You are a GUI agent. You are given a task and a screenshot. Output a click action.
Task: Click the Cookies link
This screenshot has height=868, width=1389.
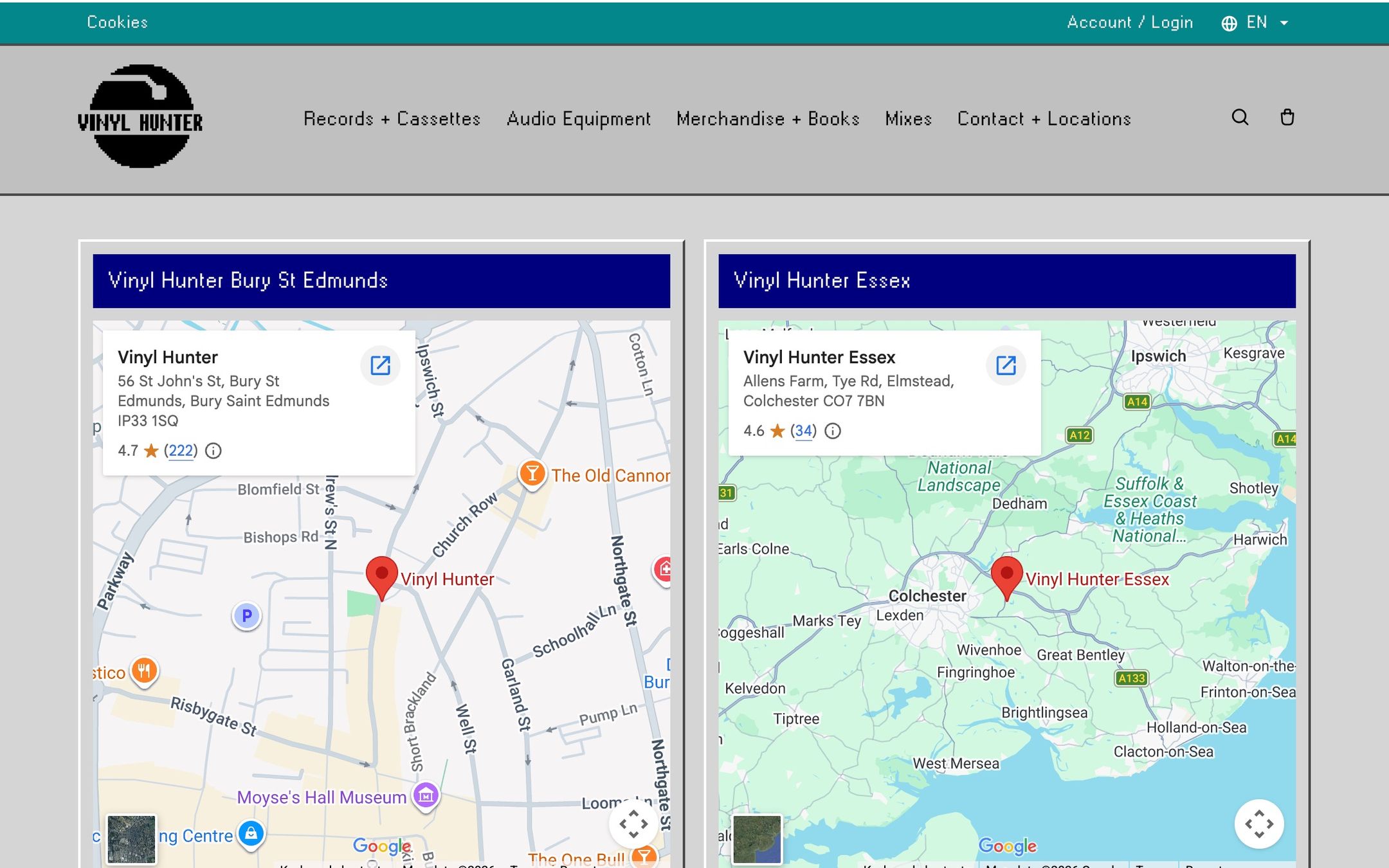point(117,23)
